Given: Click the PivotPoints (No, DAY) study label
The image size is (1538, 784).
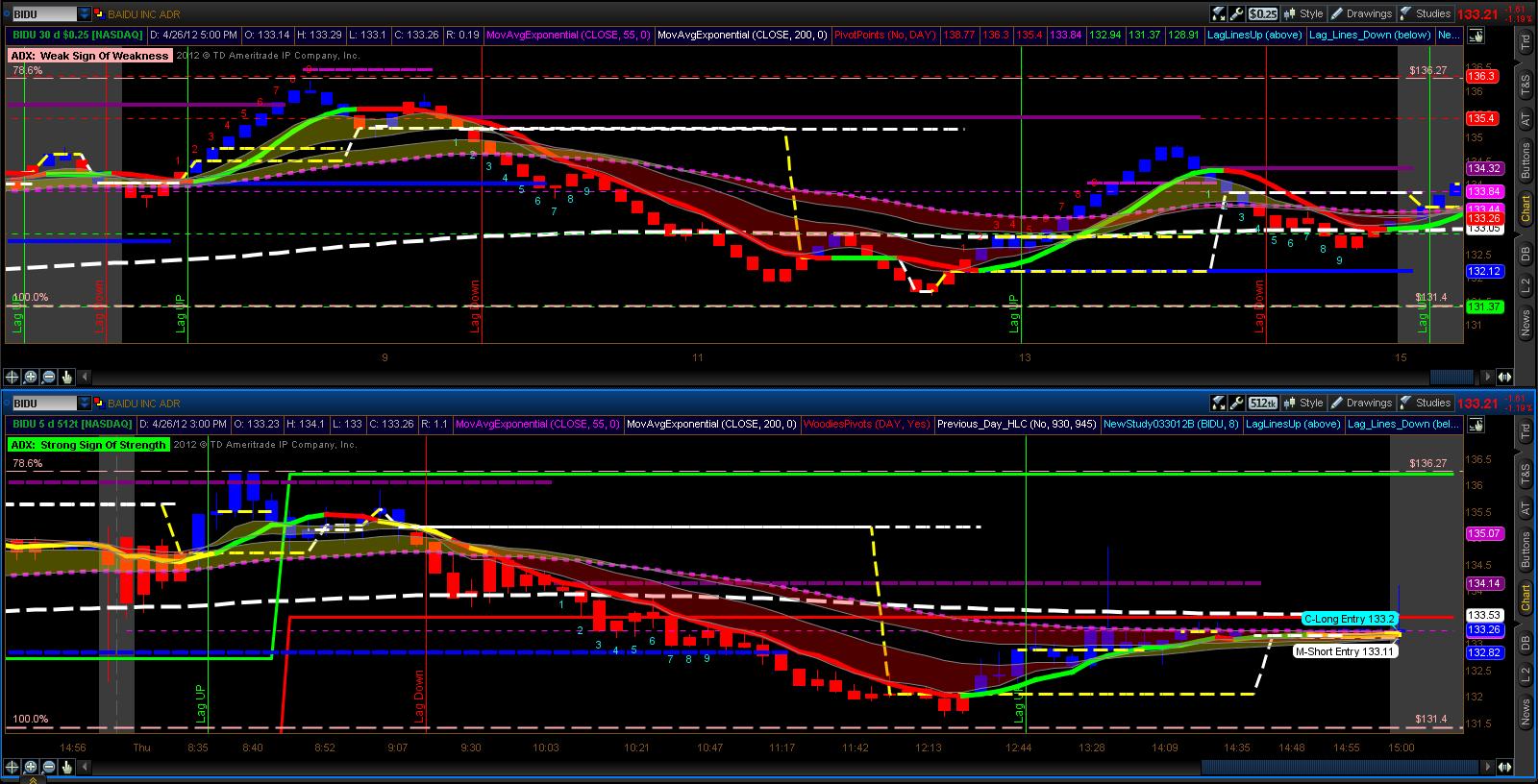Looking at the screenshot, I should [x=883, y=36].
